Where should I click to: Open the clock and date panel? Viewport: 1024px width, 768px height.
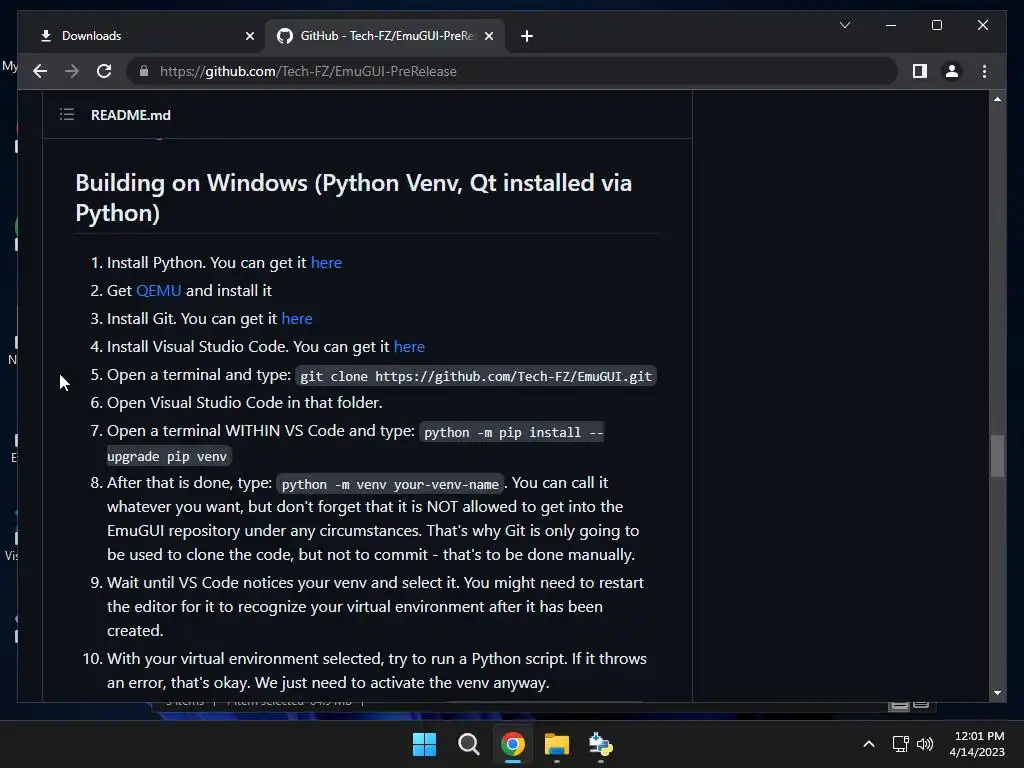pos(978,744)
